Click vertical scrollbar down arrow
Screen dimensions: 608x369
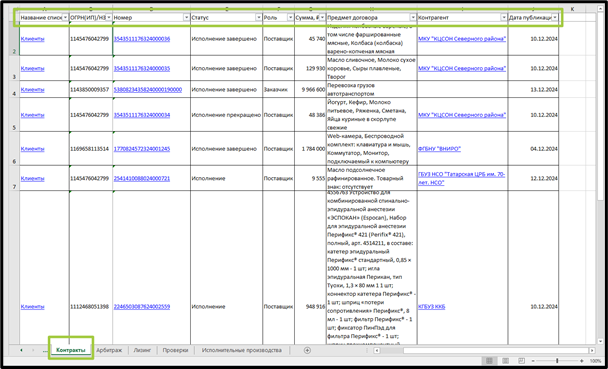(x=601, y=341)
